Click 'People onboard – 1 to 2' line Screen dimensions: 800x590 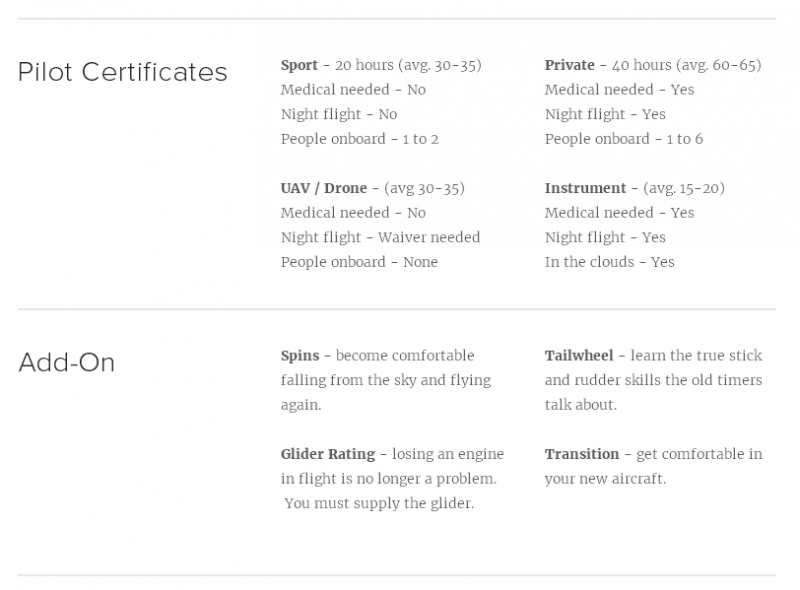pyautogui.click(x=360, y=139)
